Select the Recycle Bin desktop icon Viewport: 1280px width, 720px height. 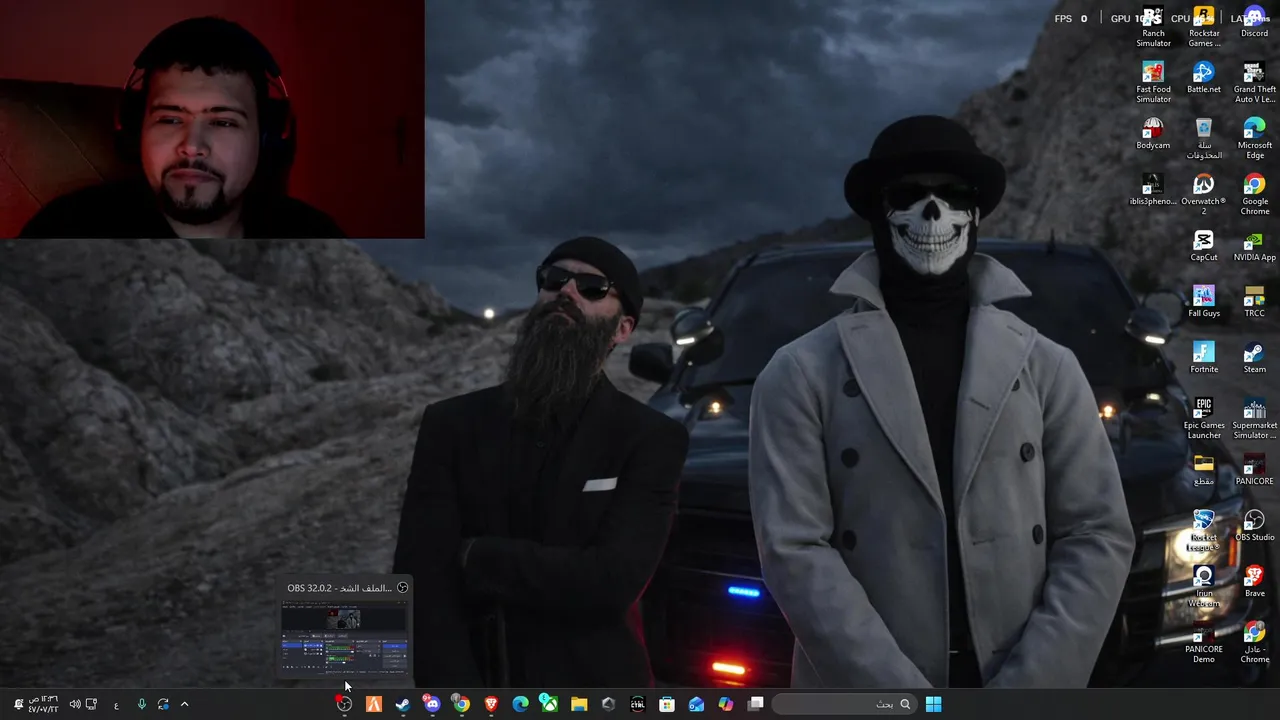[1204, 139]
